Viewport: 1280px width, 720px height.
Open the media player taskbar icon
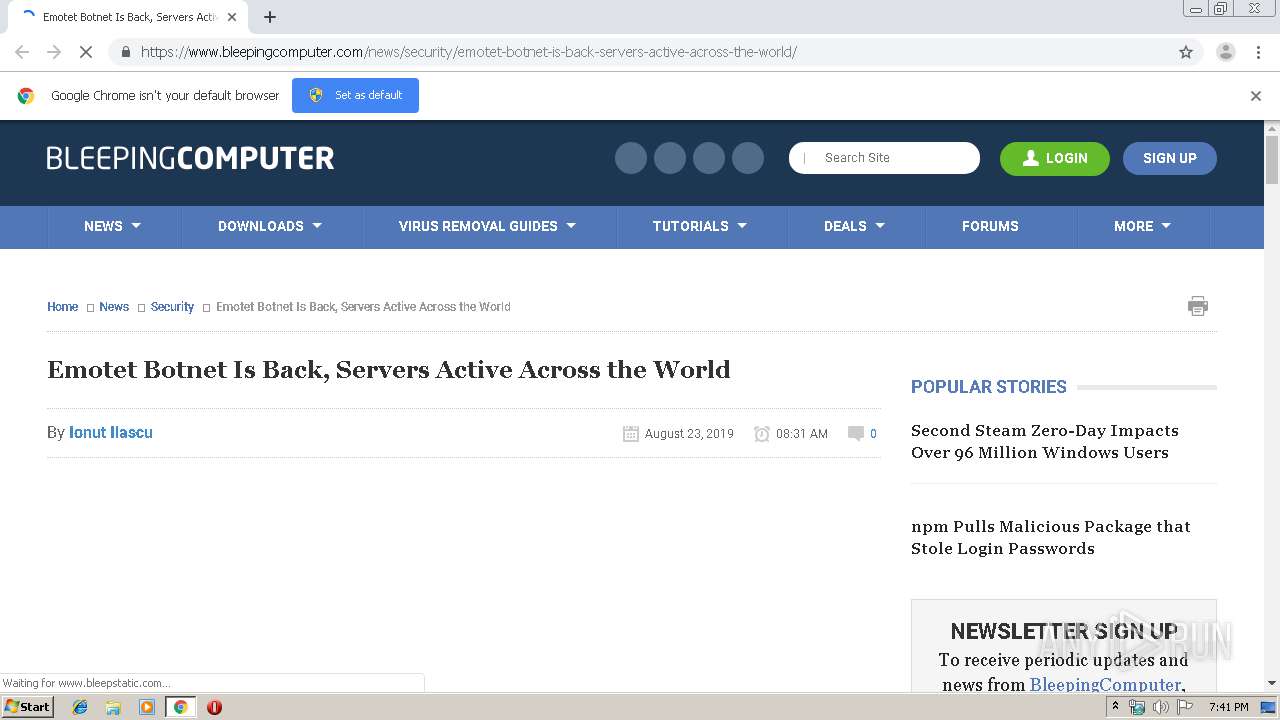[x=147, y=707]
